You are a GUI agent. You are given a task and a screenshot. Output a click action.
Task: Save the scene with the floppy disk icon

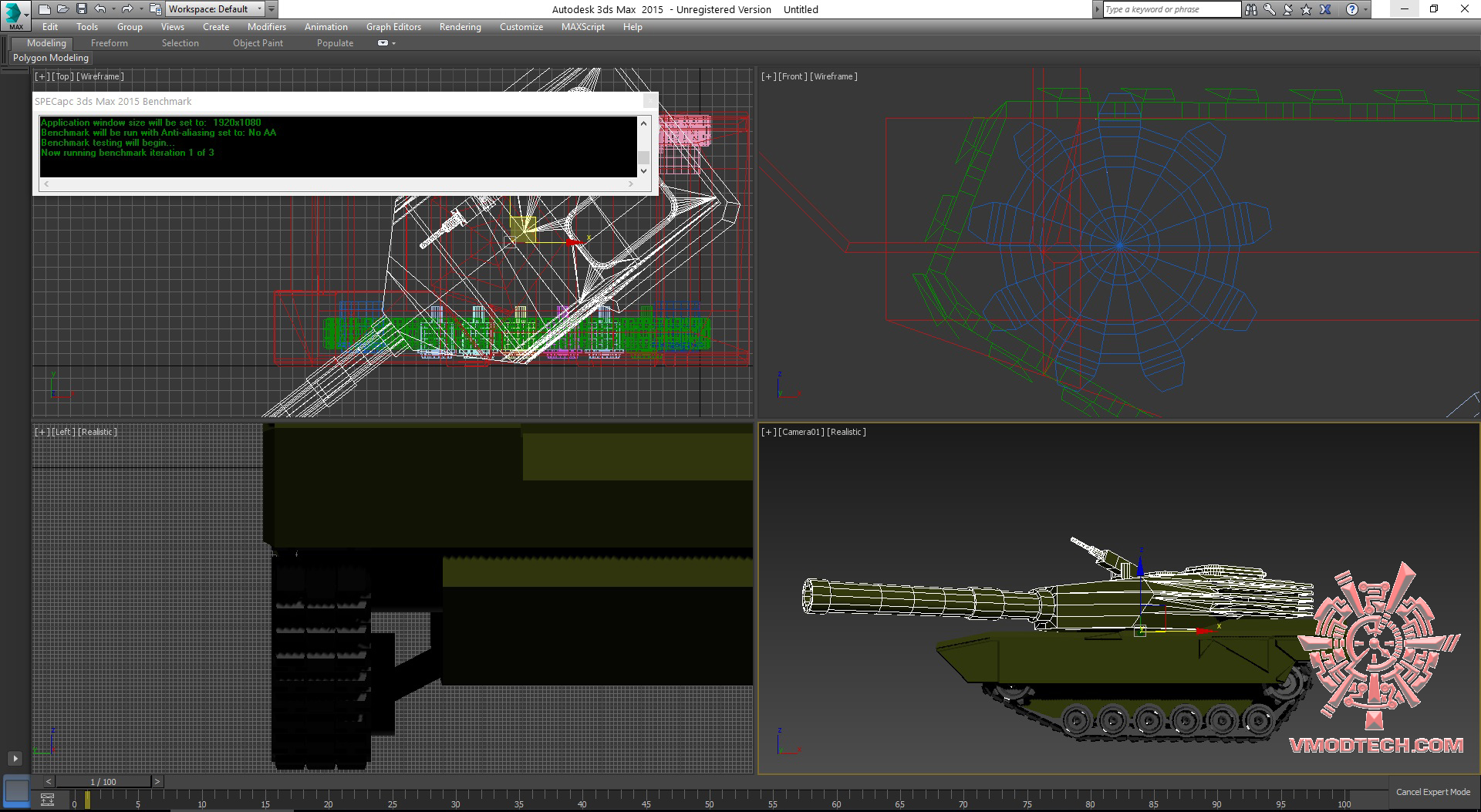(81, 9)
